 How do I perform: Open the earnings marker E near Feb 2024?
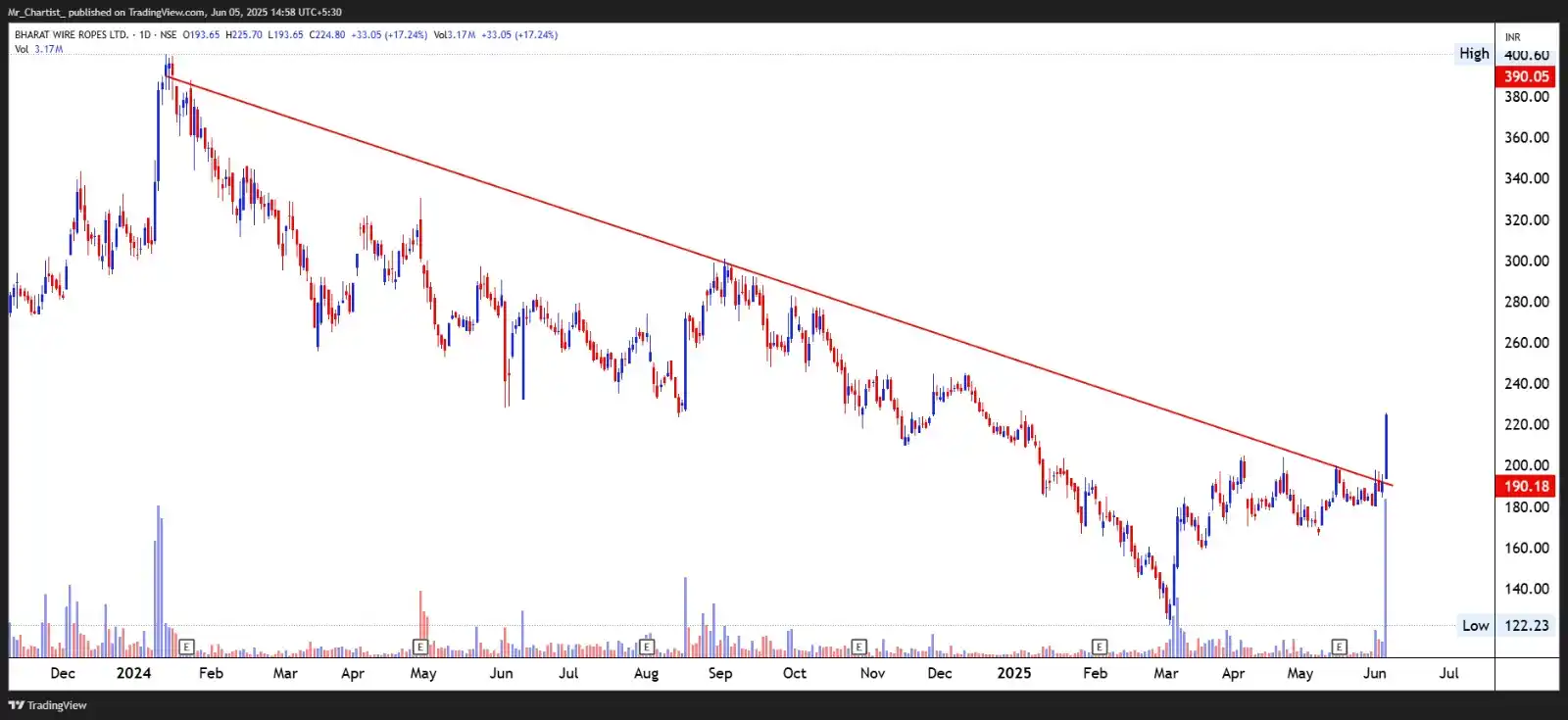[186, 647]
